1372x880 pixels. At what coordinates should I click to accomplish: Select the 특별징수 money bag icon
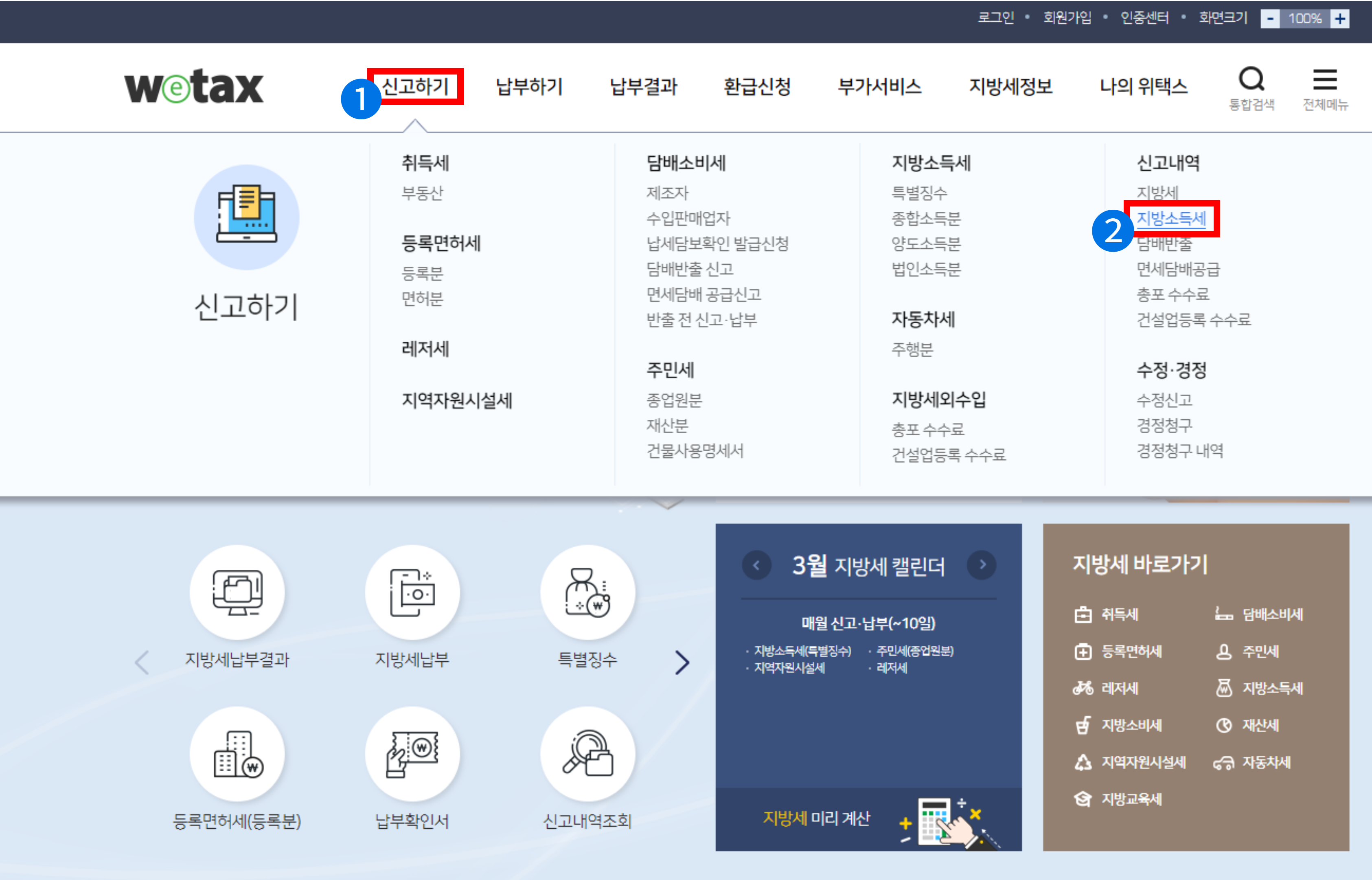pos(587,592)
